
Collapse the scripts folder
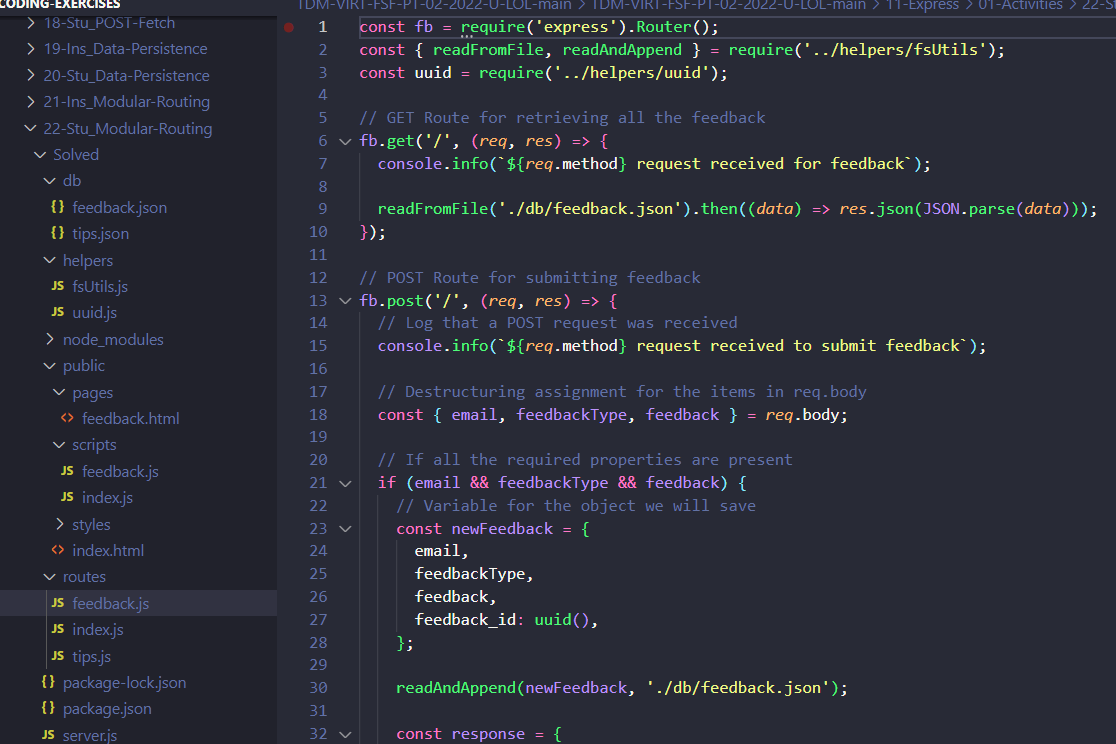coord(59,445)
